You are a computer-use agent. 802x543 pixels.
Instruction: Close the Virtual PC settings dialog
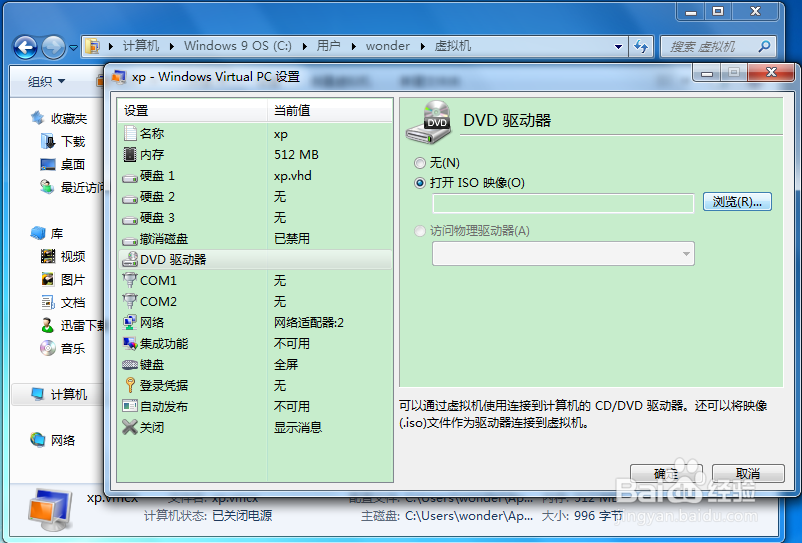(x=771, y=73)
